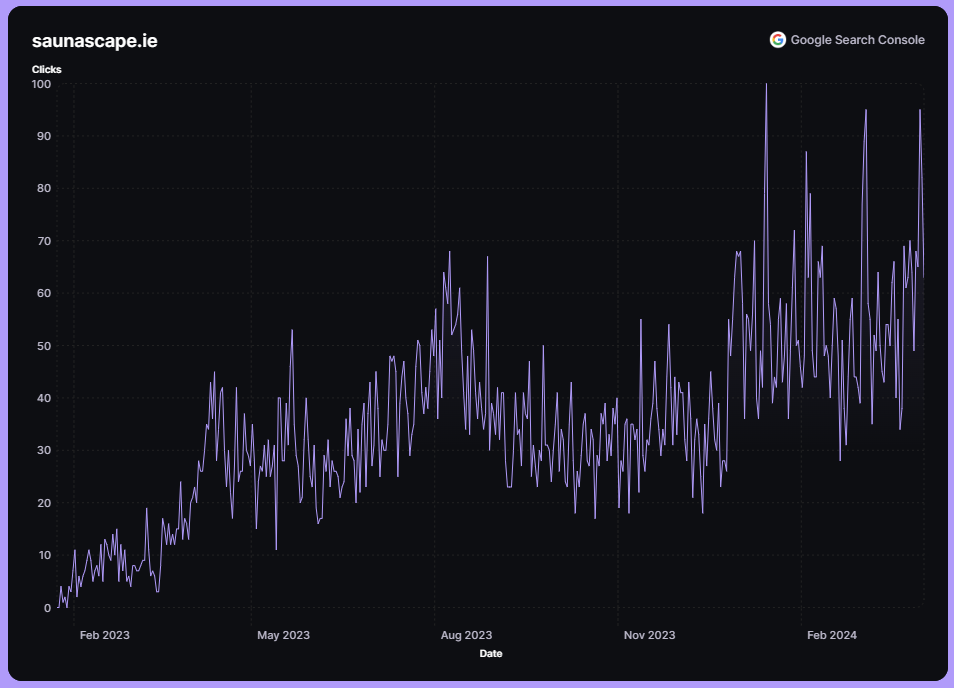Select the Nov 2023 date label
The height and width of the screenshot is (688, 954).
649,635
